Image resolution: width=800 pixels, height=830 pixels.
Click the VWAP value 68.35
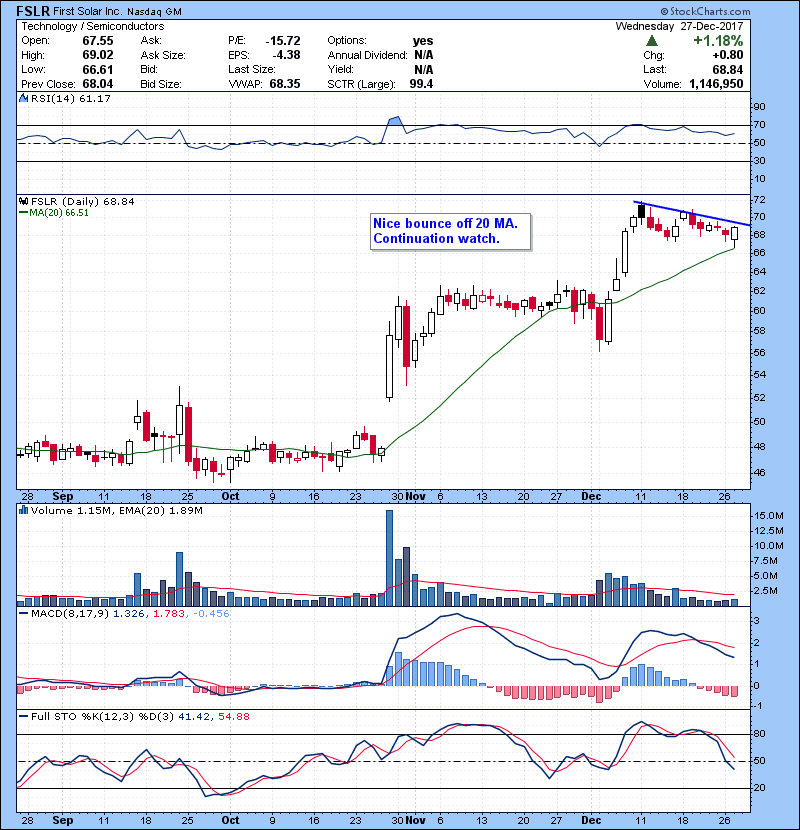(x=285, y=84)
